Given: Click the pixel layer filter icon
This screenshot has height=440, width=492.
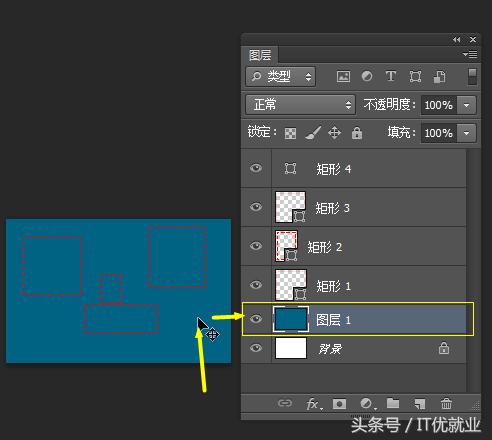Looking at the screenshot, I should pyautogui.click(x=343, y=77).
